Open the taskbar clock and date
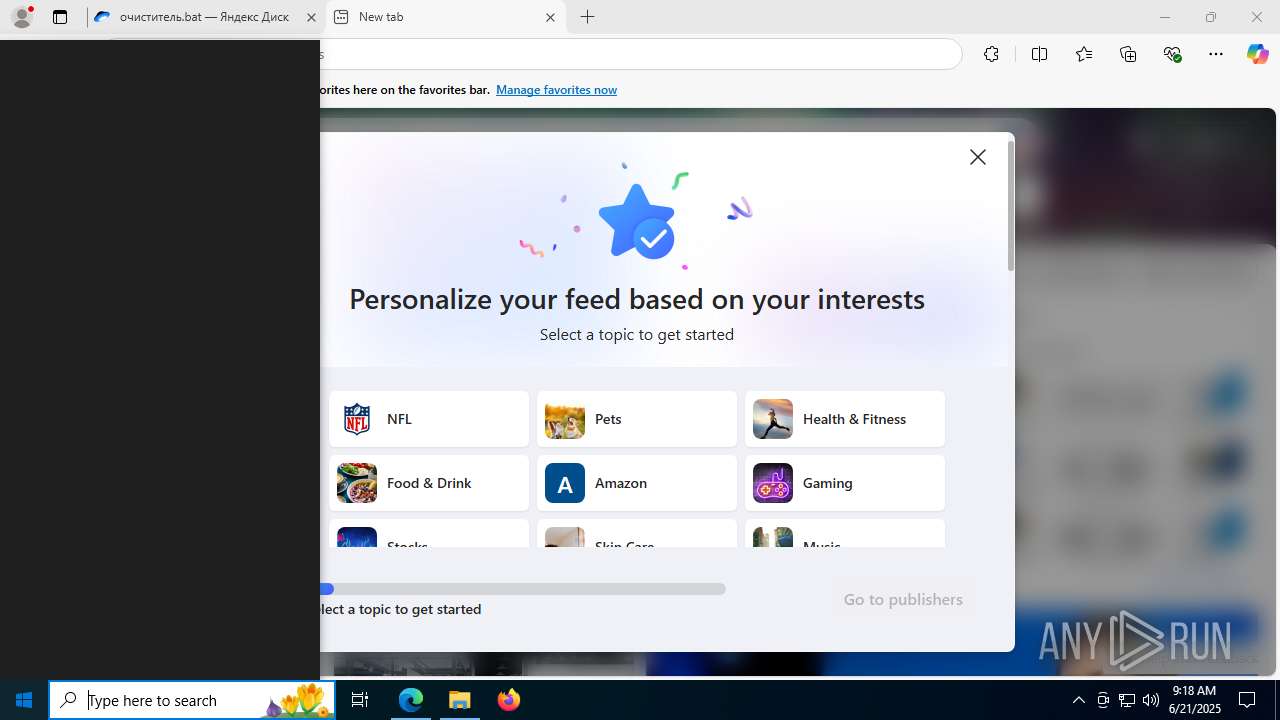Image resolution: width=1280 pixels, height=720 pixels. click(x=1196, y=700)
